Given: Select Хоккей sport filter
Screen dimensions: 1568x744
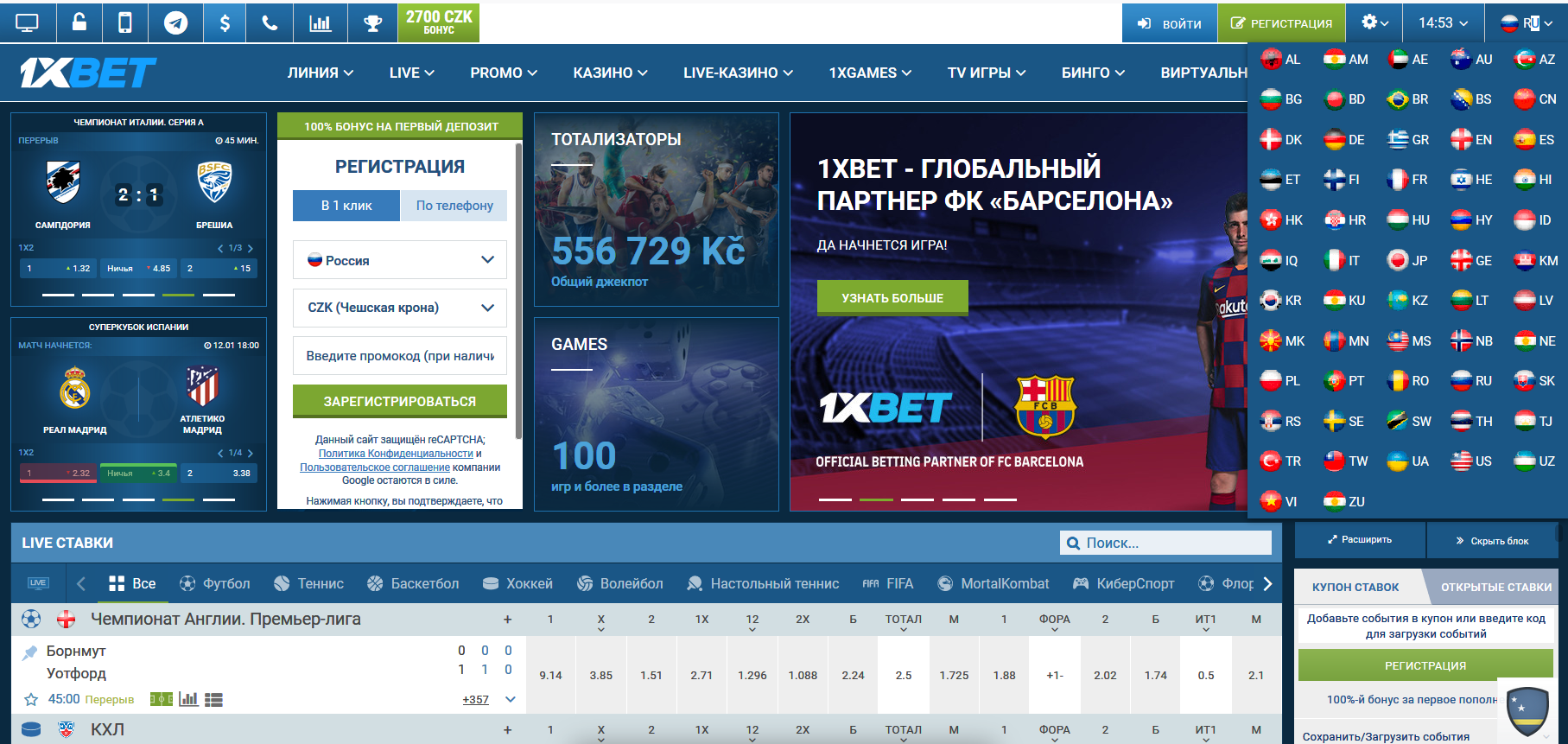Looking at the screenshot, I should coord(517,583).
